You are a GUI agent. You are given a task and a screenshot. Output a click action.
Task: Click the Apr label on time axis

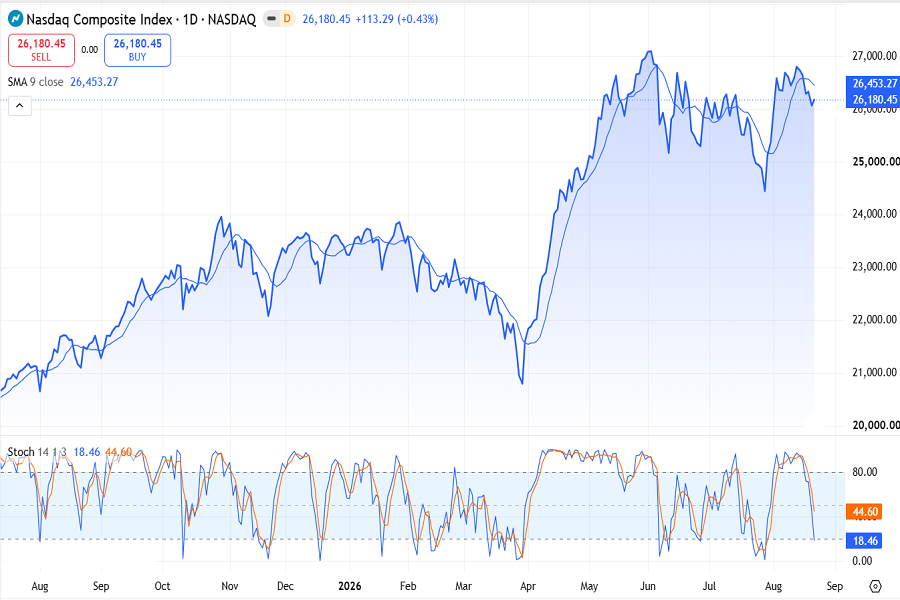pyautogui.click(x=528, y=586)
